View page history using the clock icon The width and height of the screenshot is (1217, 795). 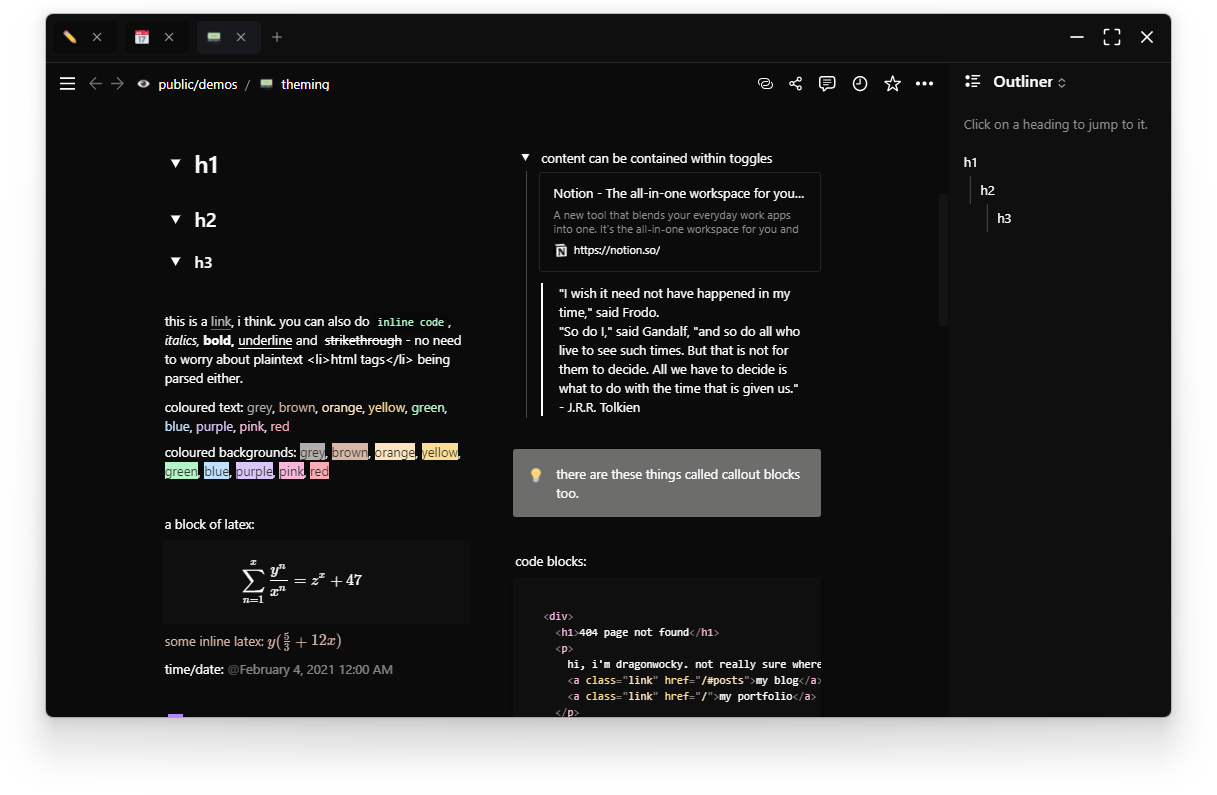tap(859, 84)
